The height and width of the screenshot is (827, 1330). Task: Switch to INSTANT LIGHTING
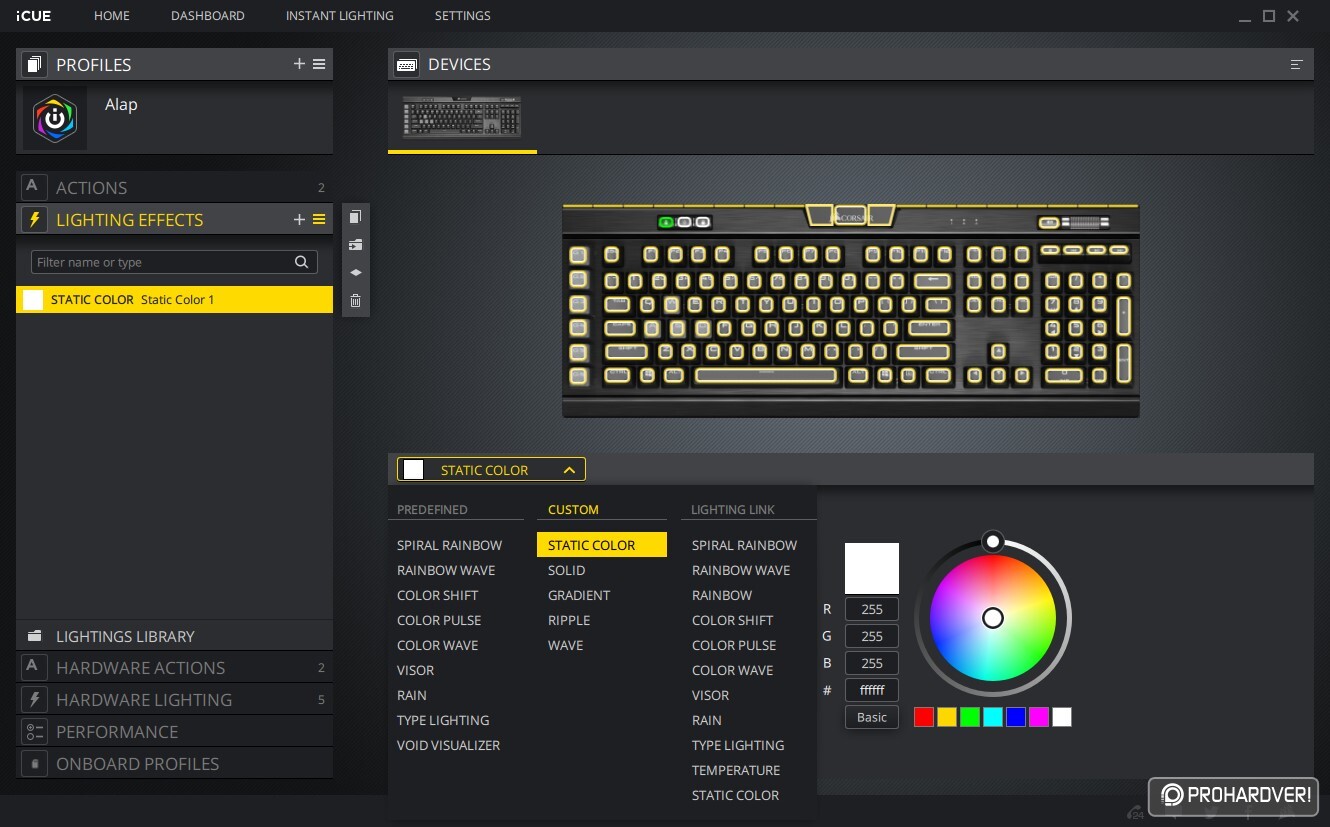coord(340,16)
